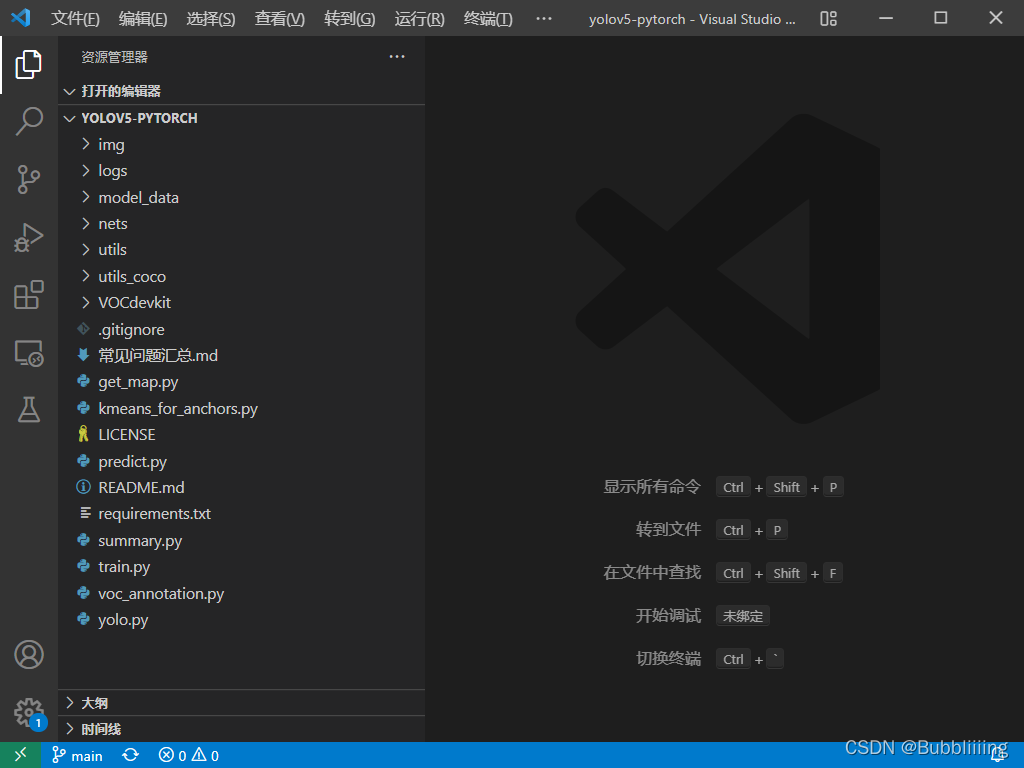Open the Run and Debug view icon
Viewport: 1024px width, 768px height.
(x=29, y=237)
